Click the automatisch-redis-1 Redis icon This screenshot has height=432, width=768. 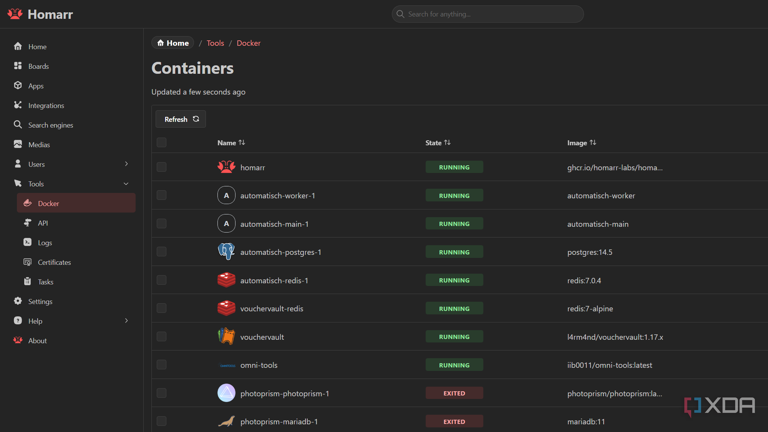pyautogui.click(x=226, y=280)
